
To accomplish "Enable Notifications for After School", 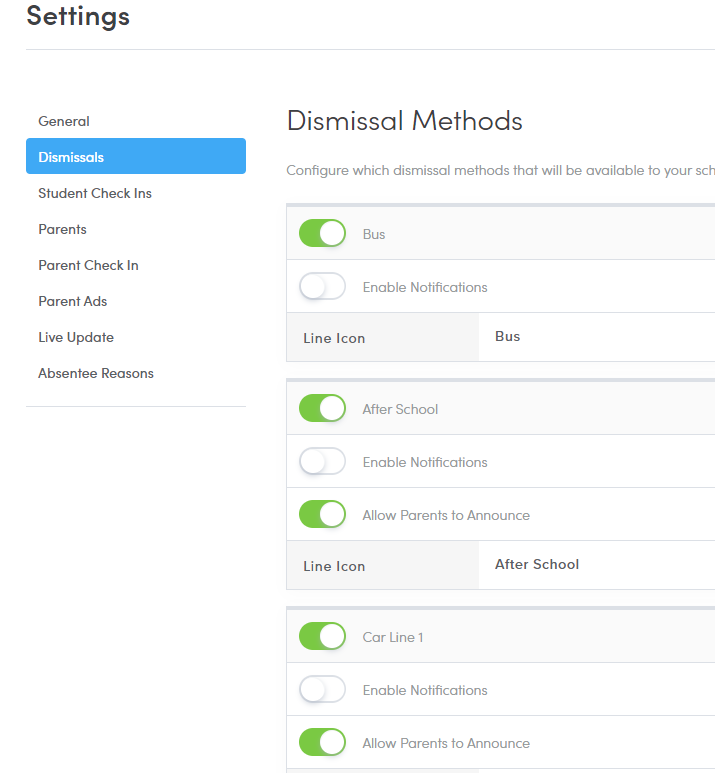I will tap(322, 462).
